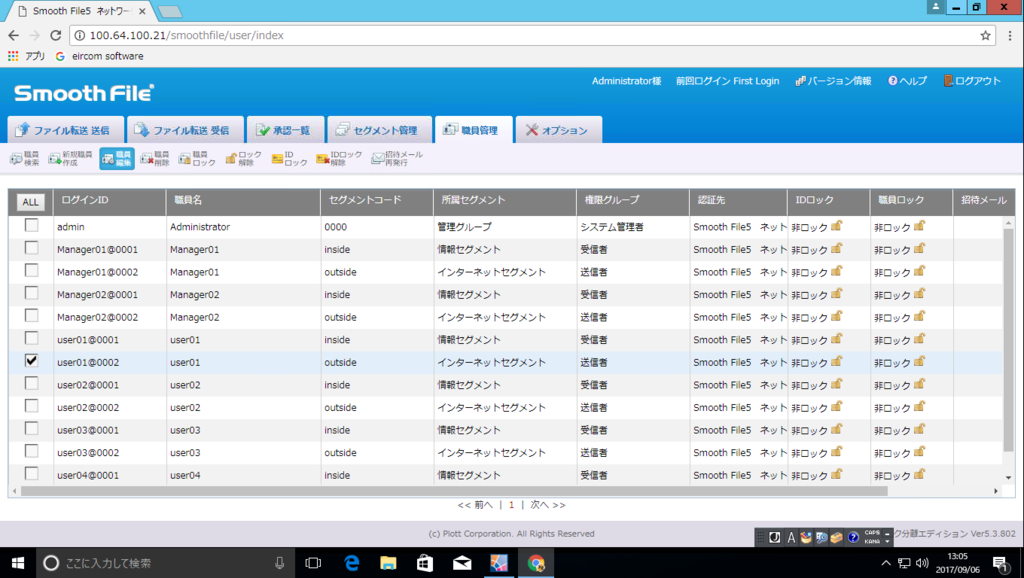This screenshot has width=1024, height=578.
Task: Click the IME help question mark icon
Action: pyautogui.click(x=853, y=538)
